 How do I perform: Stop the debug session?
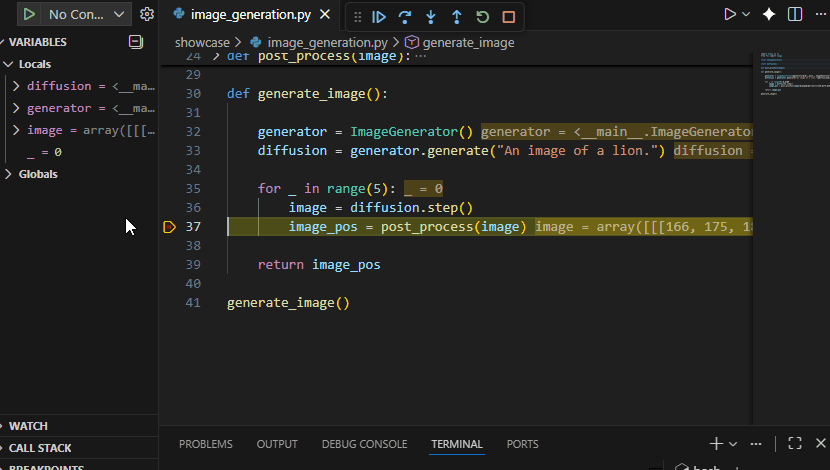[x=509, y=17]
